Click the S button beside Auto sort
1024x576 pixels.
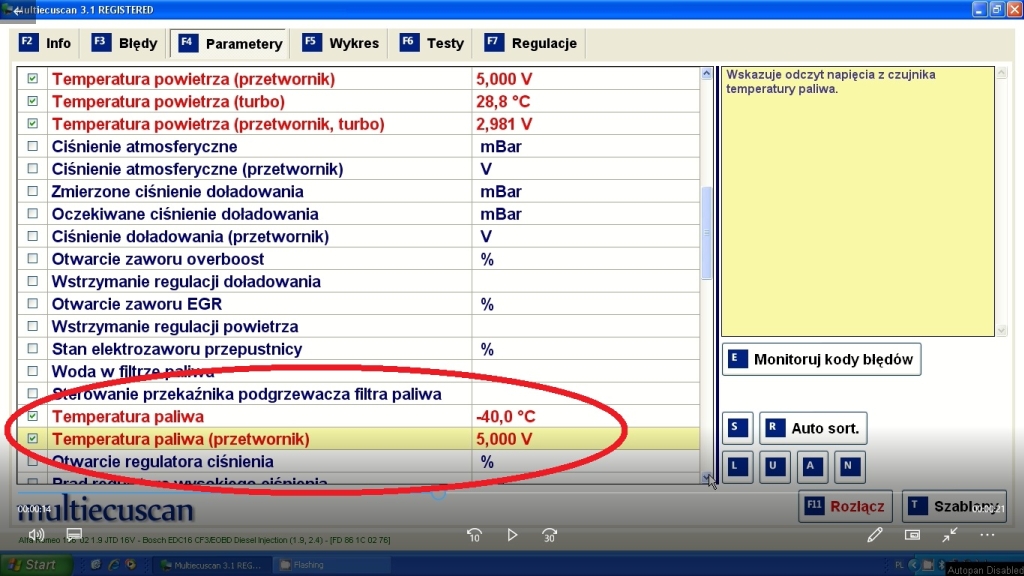coord(737,428)
